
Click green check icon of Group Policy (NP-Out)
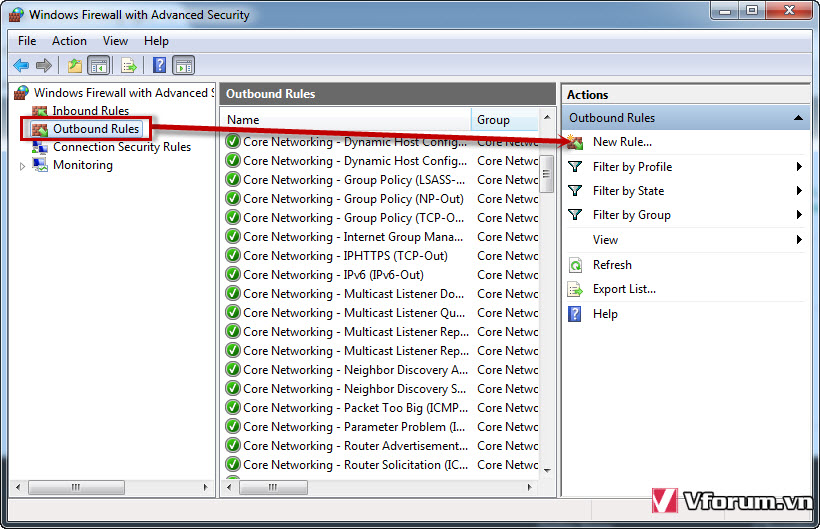coord(233,199)
